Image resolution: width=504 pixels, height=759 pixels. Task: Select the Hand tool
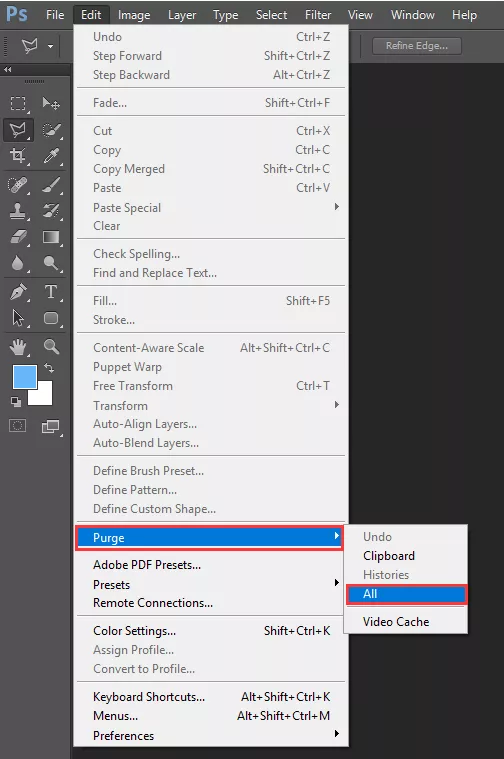(18, 347)
